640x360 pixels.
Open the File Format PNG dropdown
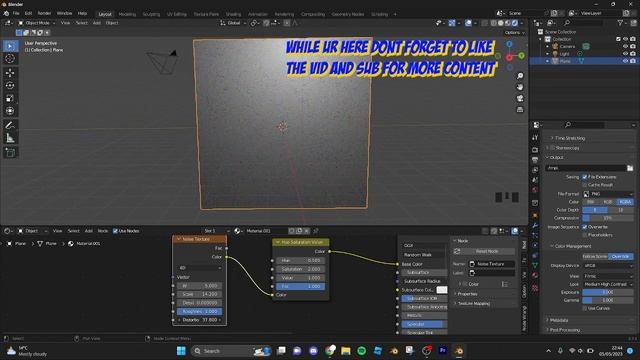point(608,194)
